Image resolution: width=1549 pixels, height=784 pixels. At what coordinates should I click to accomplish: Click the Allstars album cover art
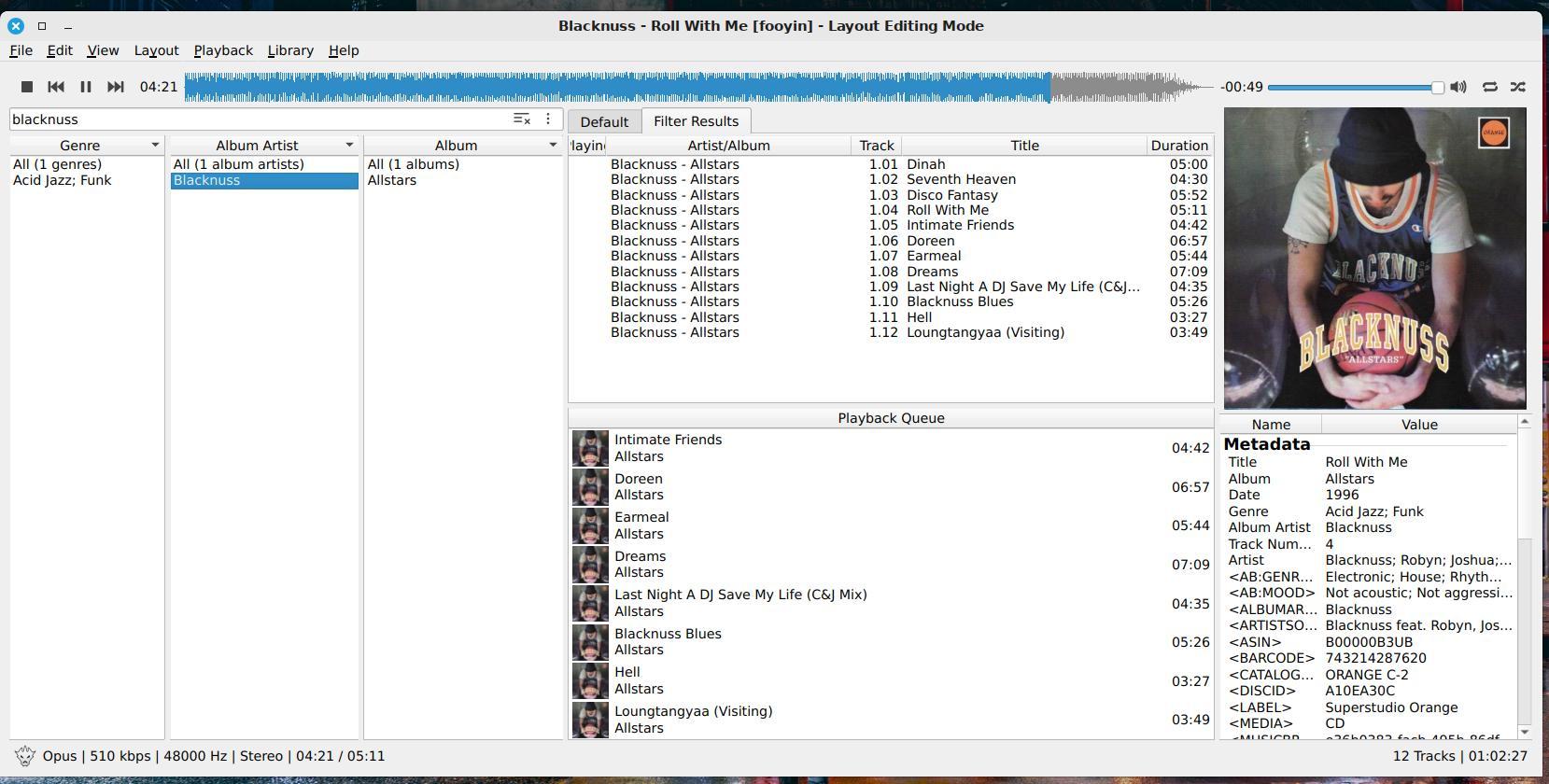(x=1375, y=259)
